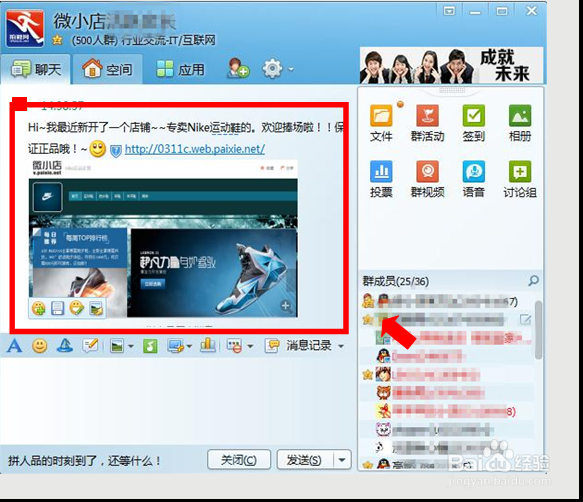Click the message block icon
The width and height of the screenshot is (583, 502).
pyautogui.click(x=235, y=346)
